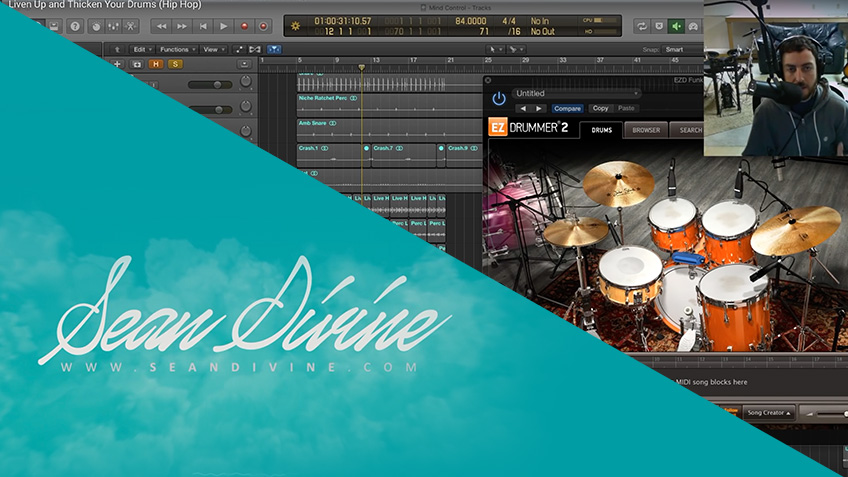The image size is (848, 477).
Task: Toggle the yellow S solo button
Action: [x=175, y=64]
